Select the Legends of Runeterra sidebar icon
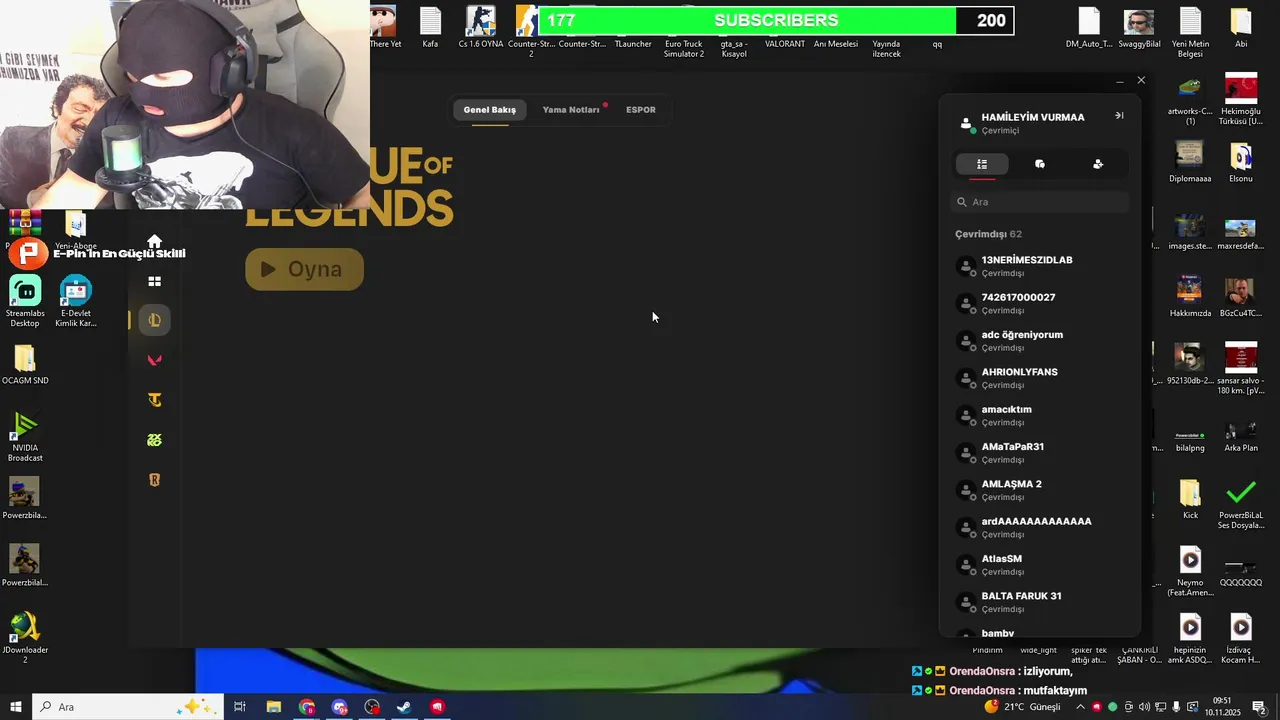The height and width of the screenshot is (720, 1280). pyautogui.click(x=154, y=480)
